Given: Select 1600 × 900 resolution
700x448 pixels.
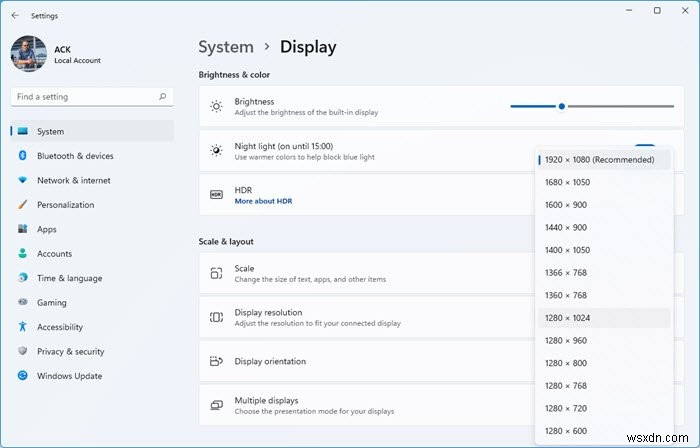Looking at the screenshot, I should point(604,205).
